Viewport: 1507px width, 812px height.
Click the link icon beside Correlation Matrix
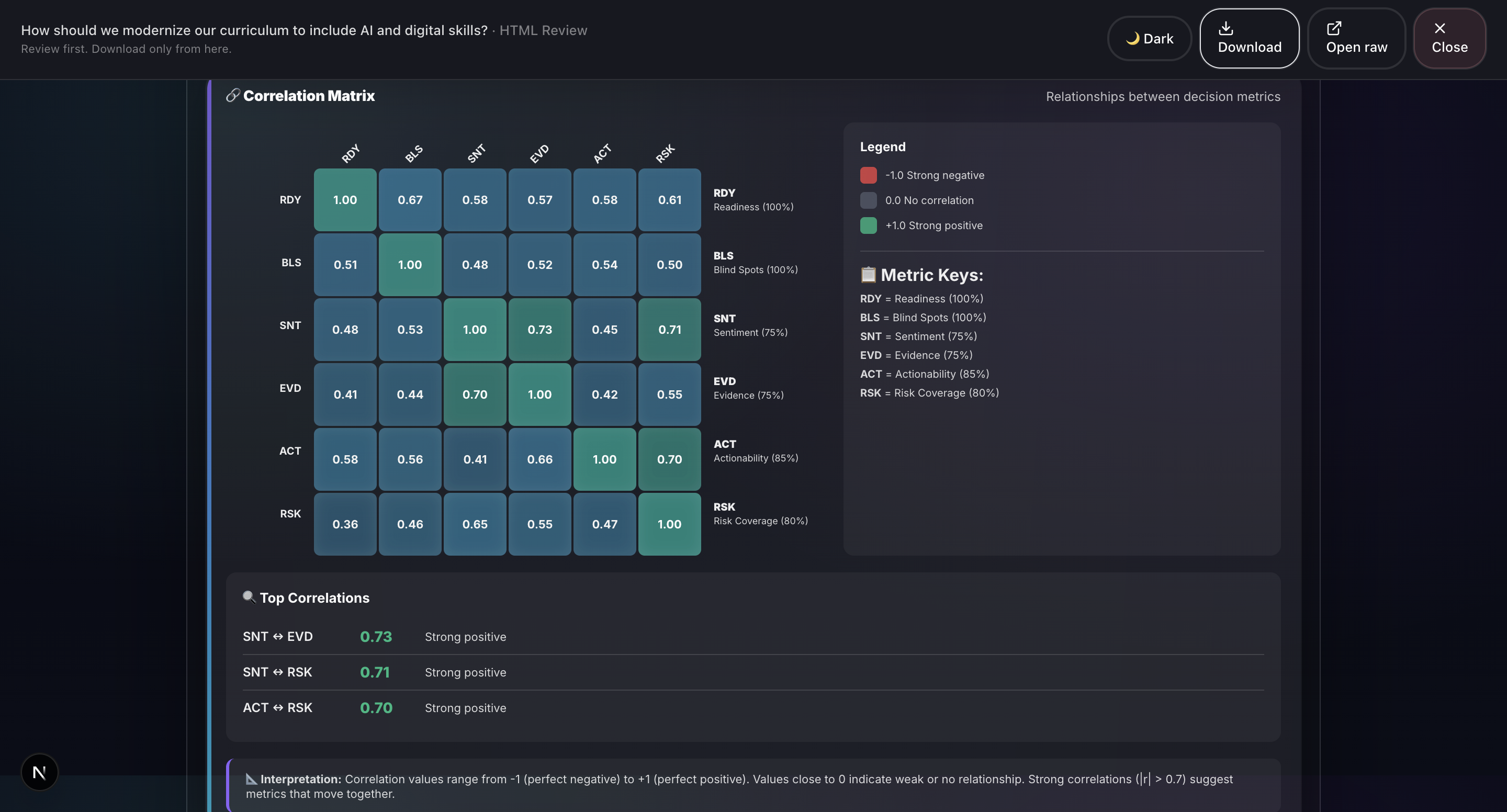(233, 95)
